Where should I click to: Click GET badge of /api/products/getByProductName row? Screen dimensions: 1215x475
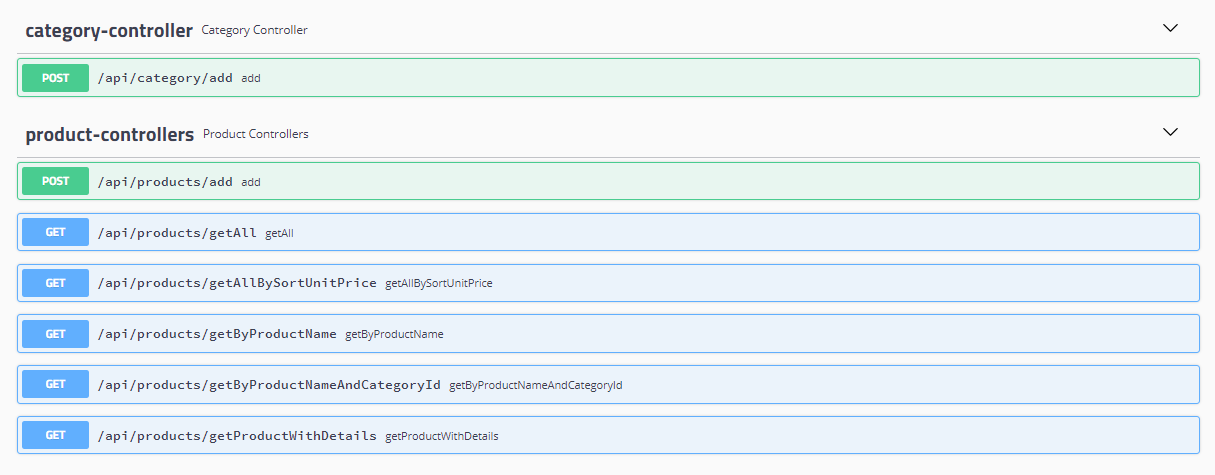click(x=56, y=334)
